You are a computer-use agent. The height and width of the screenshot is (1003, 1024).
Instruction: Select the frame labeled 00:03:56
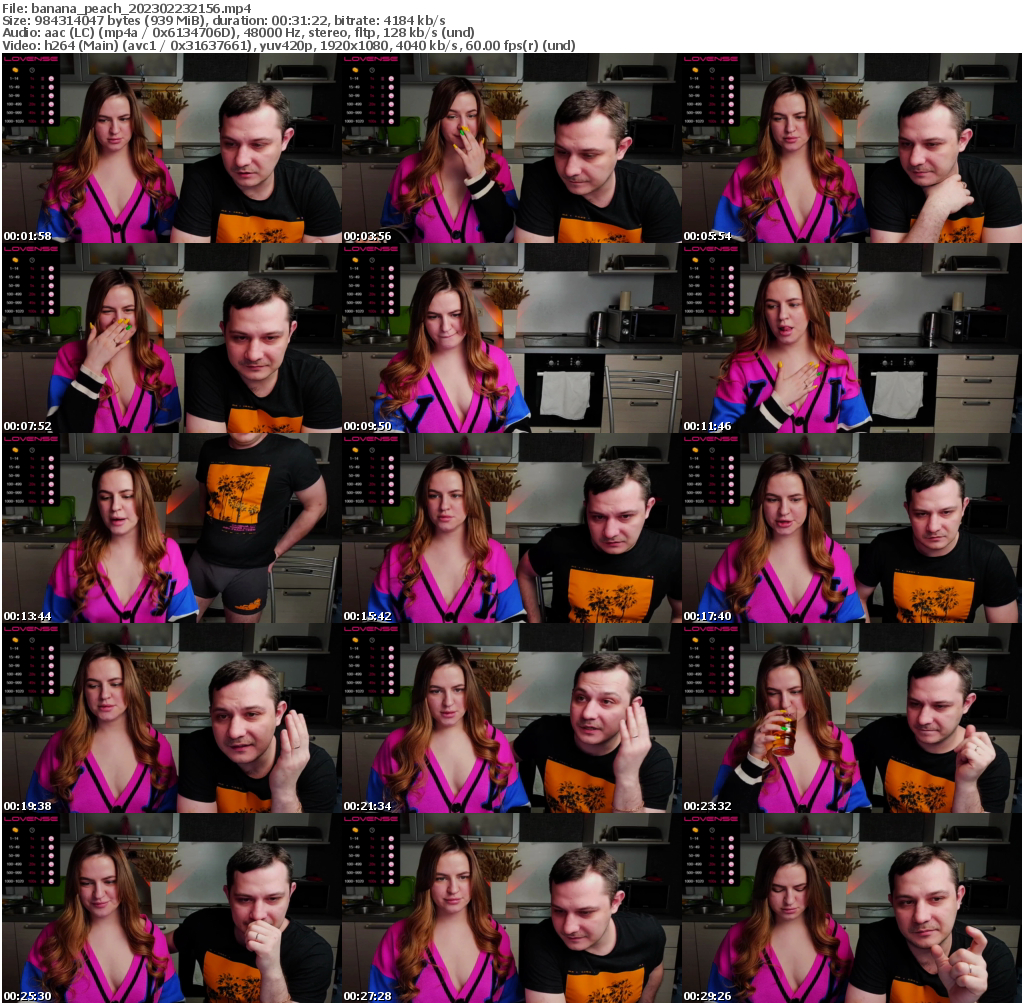tap(511, 148)
